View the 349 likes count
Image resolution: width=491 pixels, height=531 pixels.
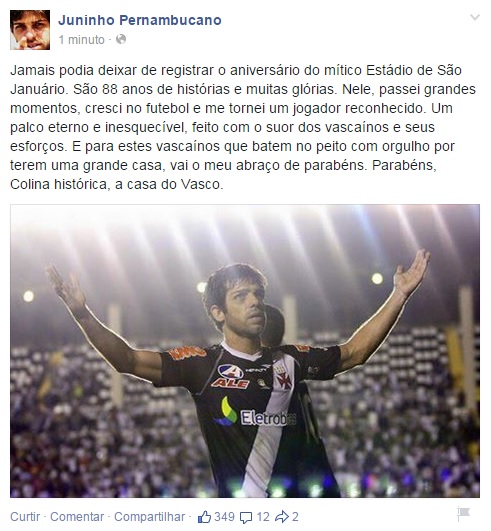(224, 517)
